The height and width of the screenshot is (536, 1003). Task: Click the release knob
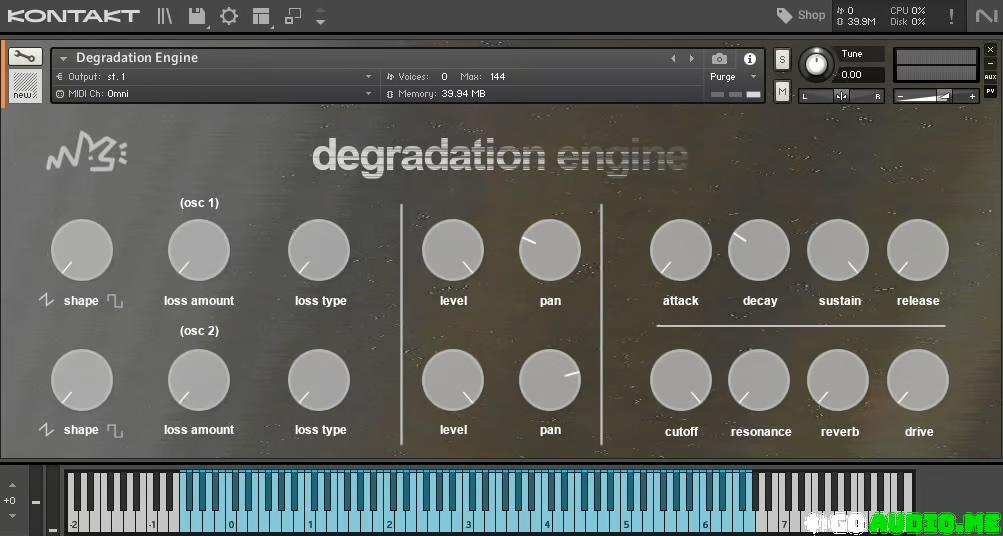[918, 250]
